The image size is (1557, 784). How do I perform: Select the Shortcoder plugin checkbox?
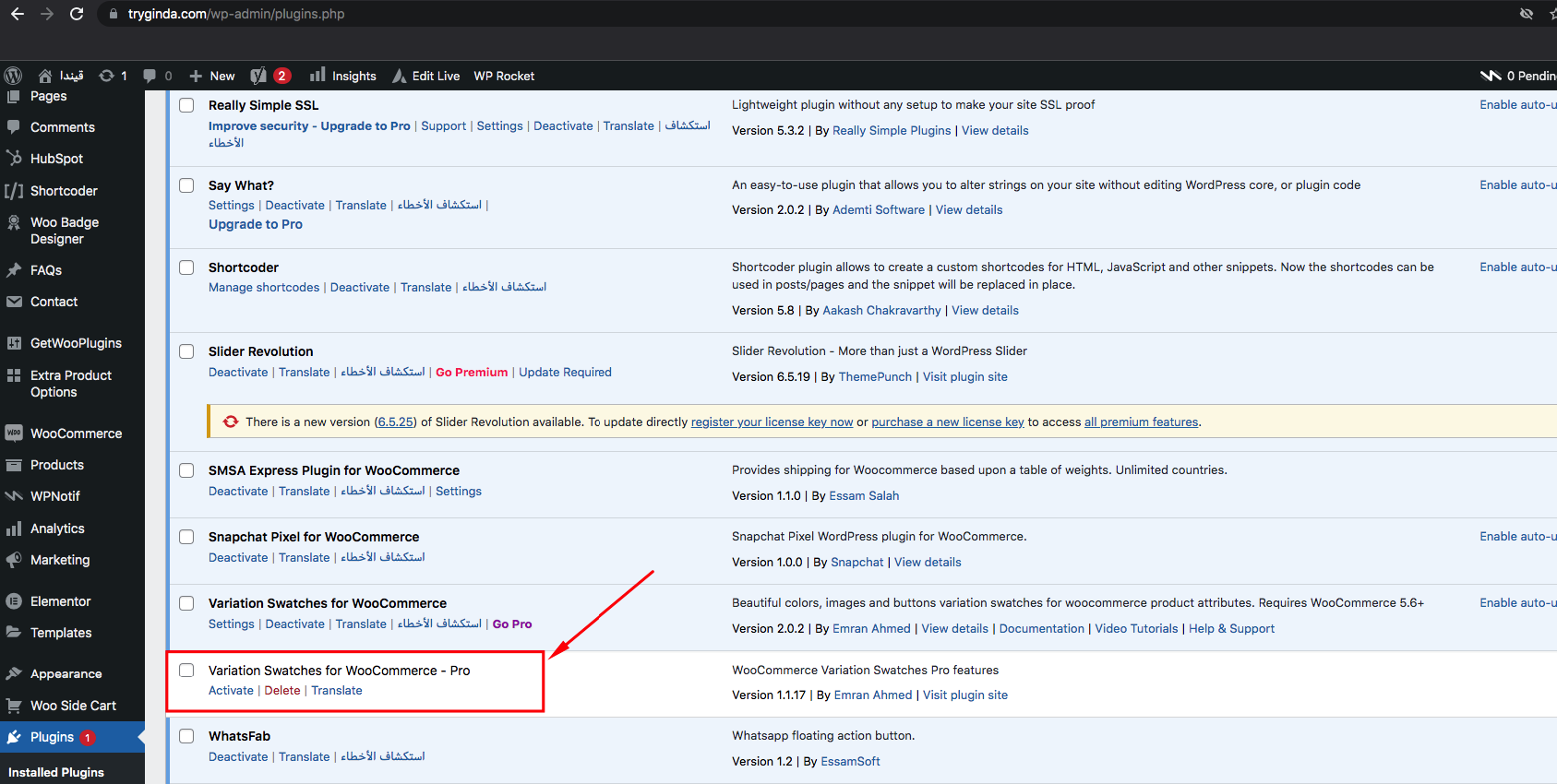tap(186, 267)
